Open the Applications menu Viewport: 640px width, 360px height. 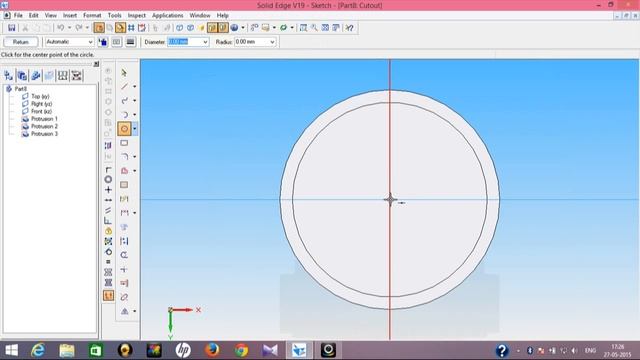168,15
